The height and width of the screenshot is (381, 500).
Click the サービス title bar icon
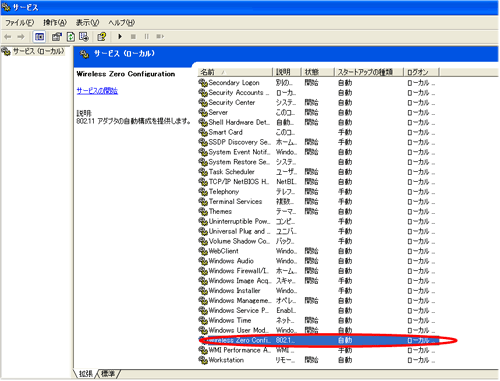(6, 7)
